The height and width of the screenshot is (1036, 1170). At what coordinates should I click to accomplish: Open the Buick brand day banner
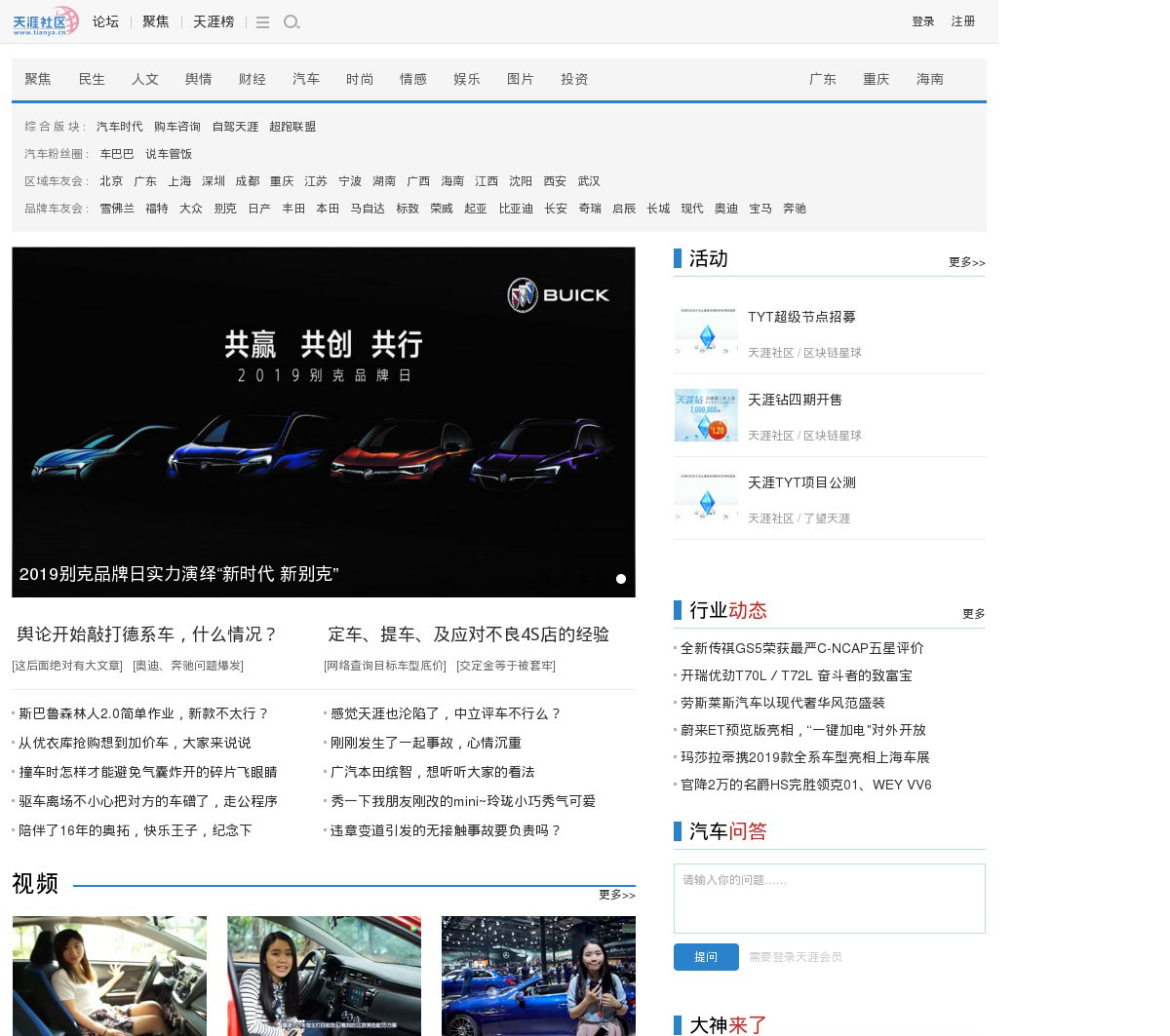coord(324,422)
